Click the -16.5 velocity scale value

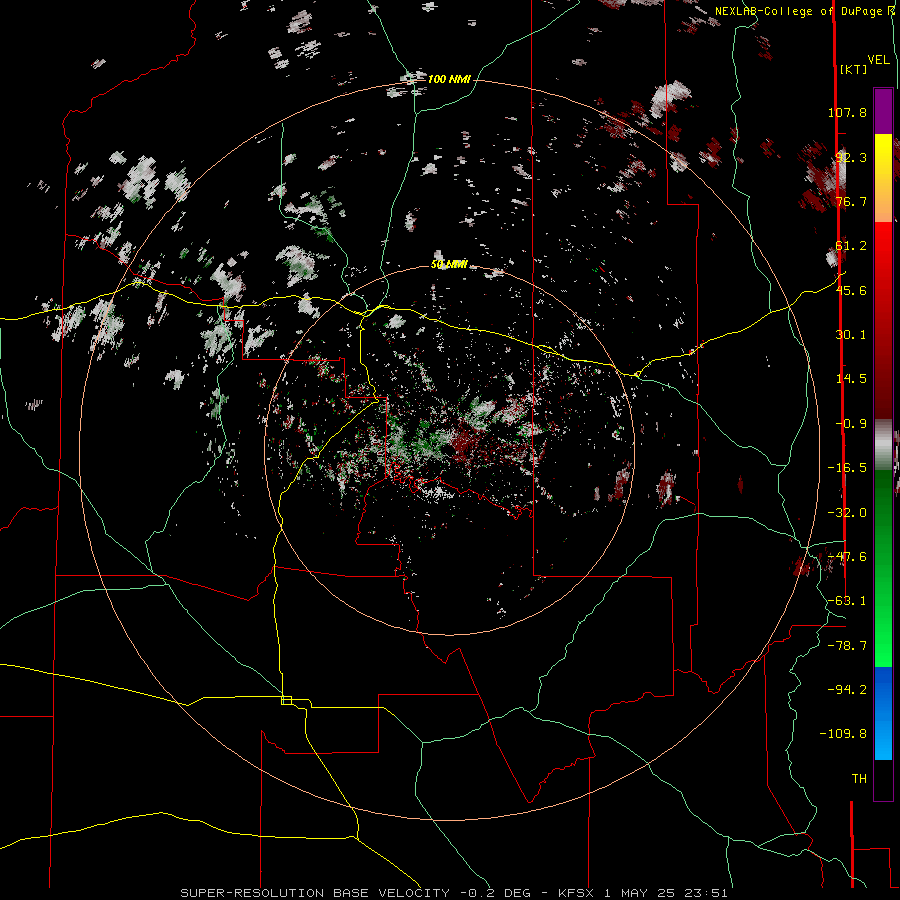[847, 468]
